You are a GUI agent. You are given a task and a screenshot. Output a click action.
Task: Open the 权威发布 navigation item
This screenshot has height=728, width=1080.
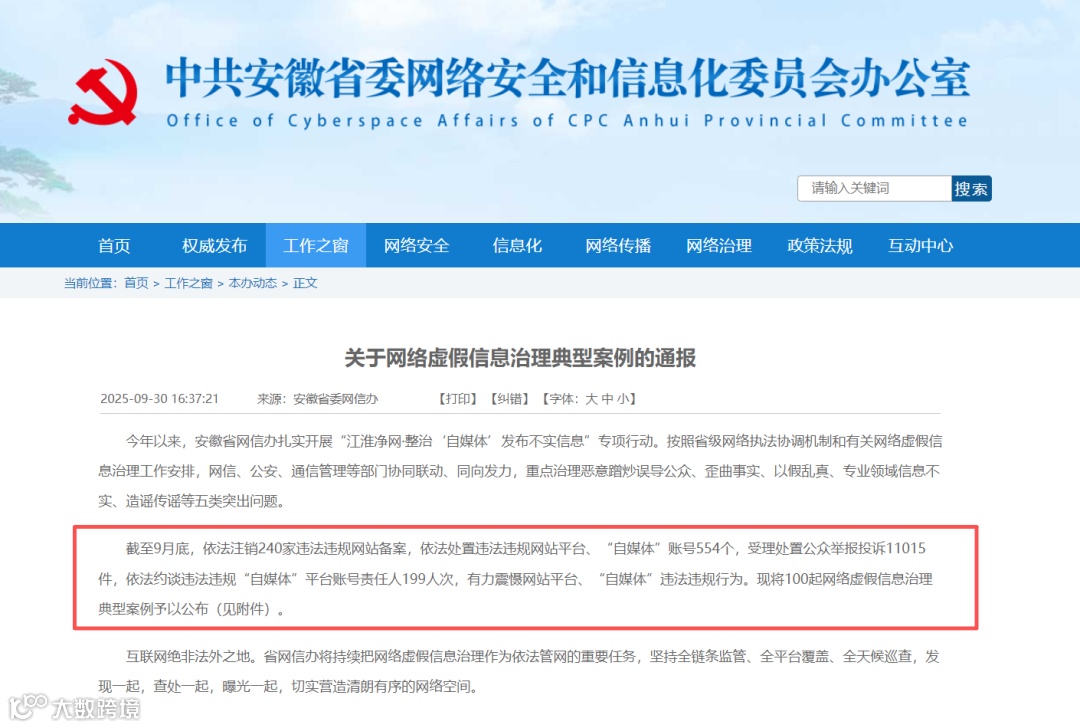coord(214,245)
